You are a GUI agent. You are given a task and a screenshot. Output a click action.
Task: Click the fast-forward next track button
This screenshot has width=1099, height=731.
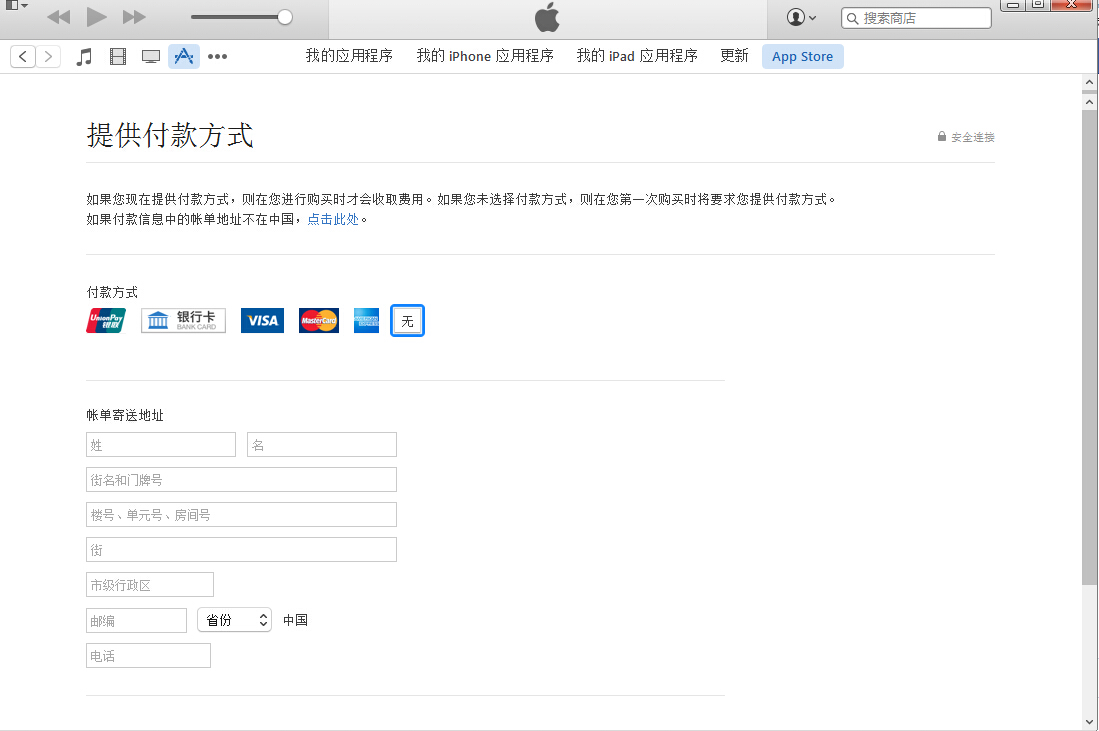pos(134,17)
